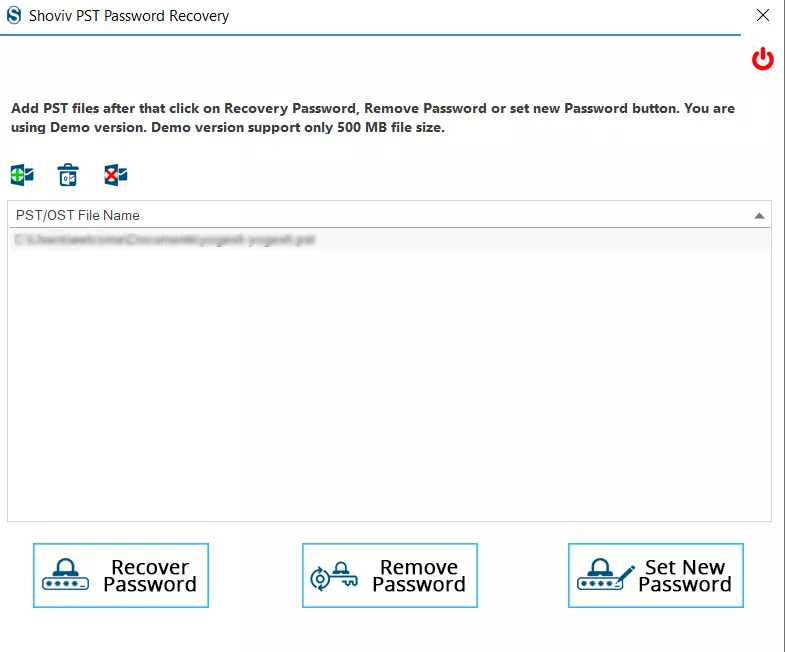The image size is (785, 652).
Task: Click the Add PST file icon
Action: [x=22, y=175]
